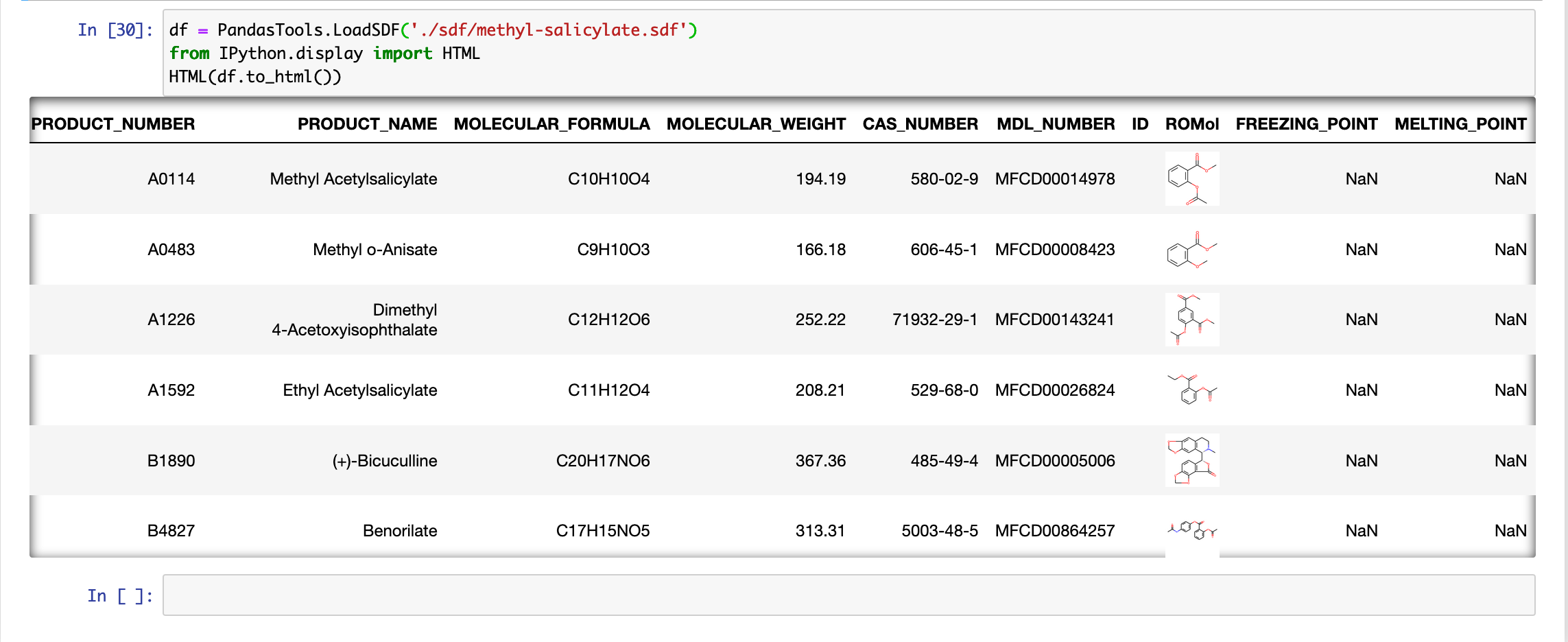Viewport: 1568px width, 642px height.
Task: Click CAS number 485-49-4
Action: point(945,461)
